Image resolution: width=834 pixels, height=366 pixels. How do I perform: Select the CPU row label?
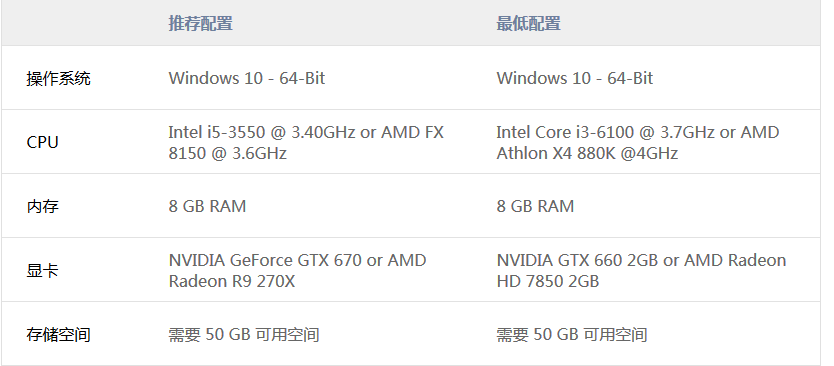pos(43,143)
